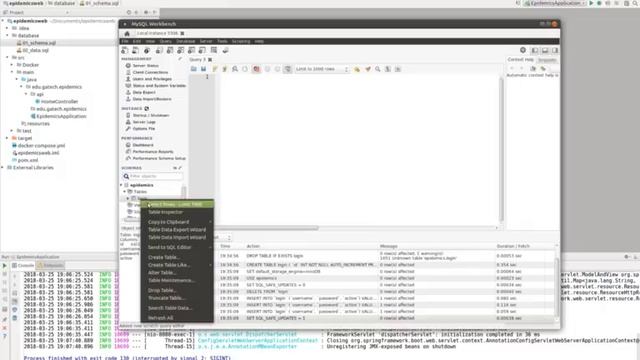The height and width of the screenshot is (360, 640).
Task: Click the Workbench home icon
Action: pos(127,33)
